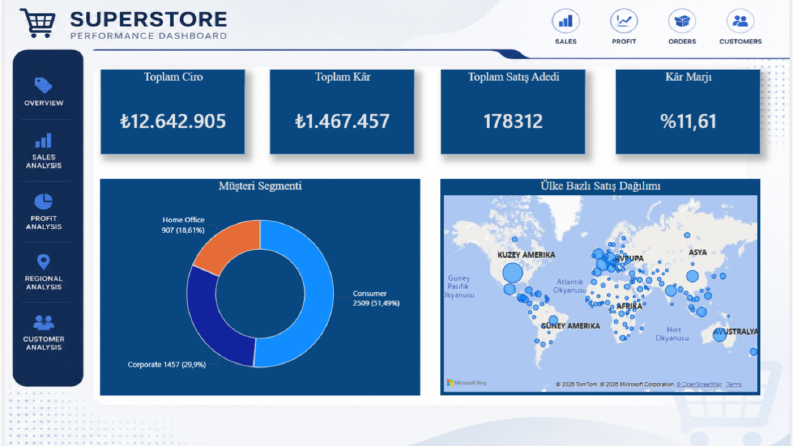Go to SALES ANALYSIS sidebar label
The image size is (793, 446).
44,161
